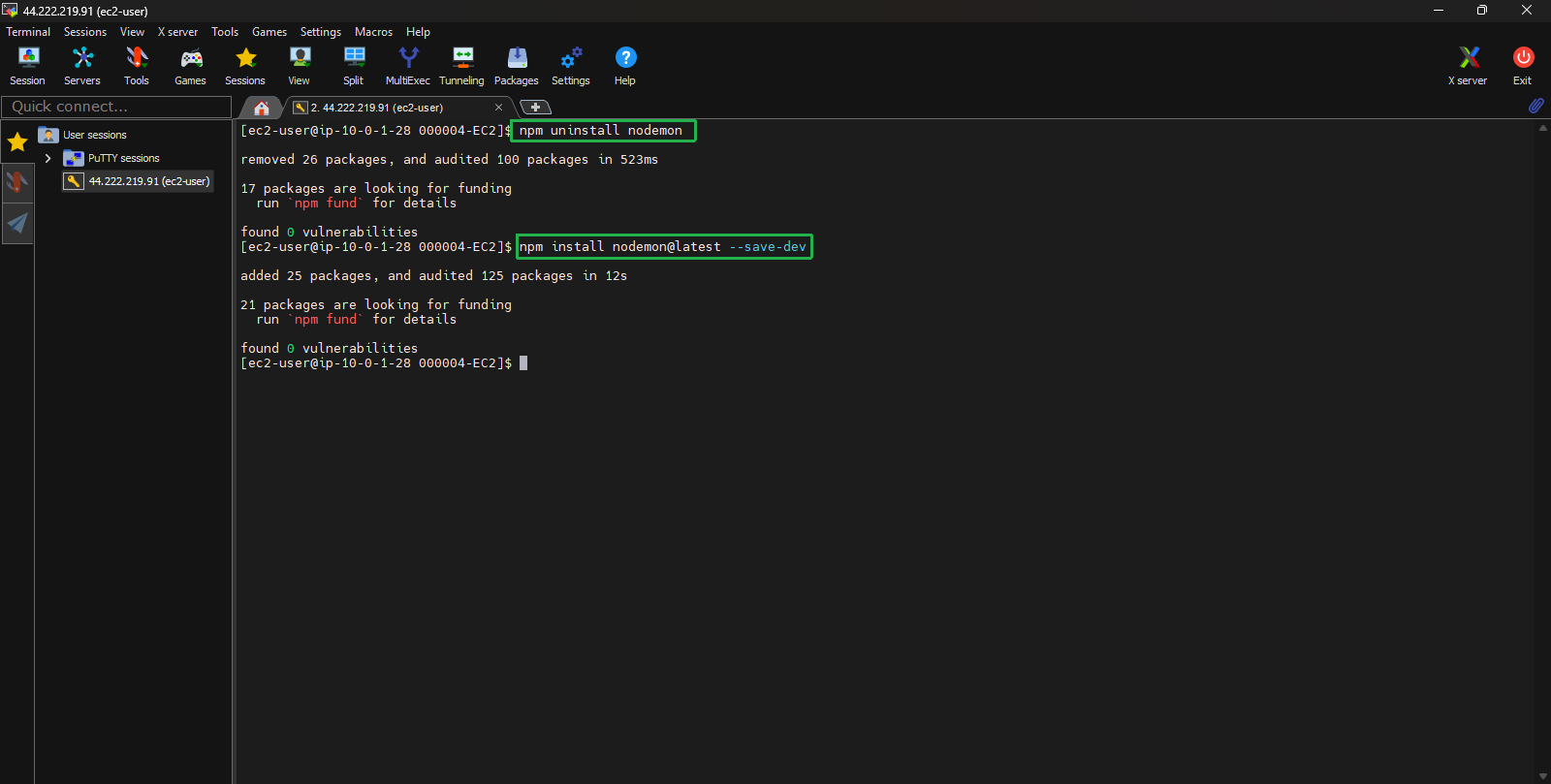This screenshot has width=1551, height=784.
Task: Open the Terminal menu
Action: pos(28,32)
